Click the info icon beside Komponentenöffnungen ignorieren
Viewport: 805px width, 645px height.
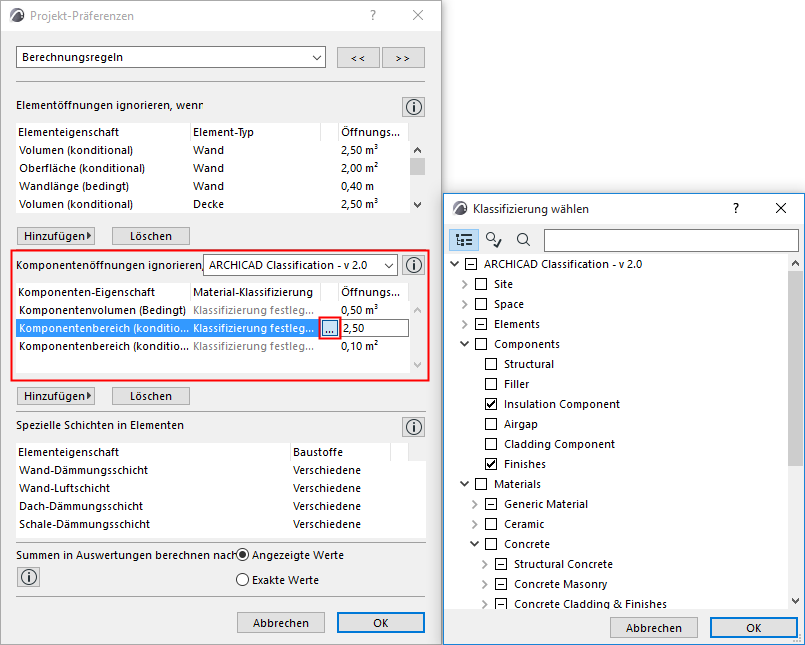pos(413,265)
